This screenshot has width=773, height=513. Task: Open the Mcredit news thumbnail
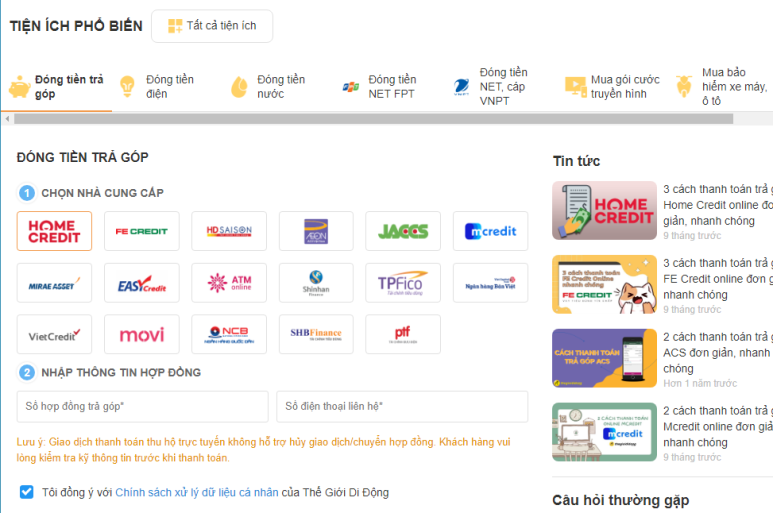pos(604,432)
